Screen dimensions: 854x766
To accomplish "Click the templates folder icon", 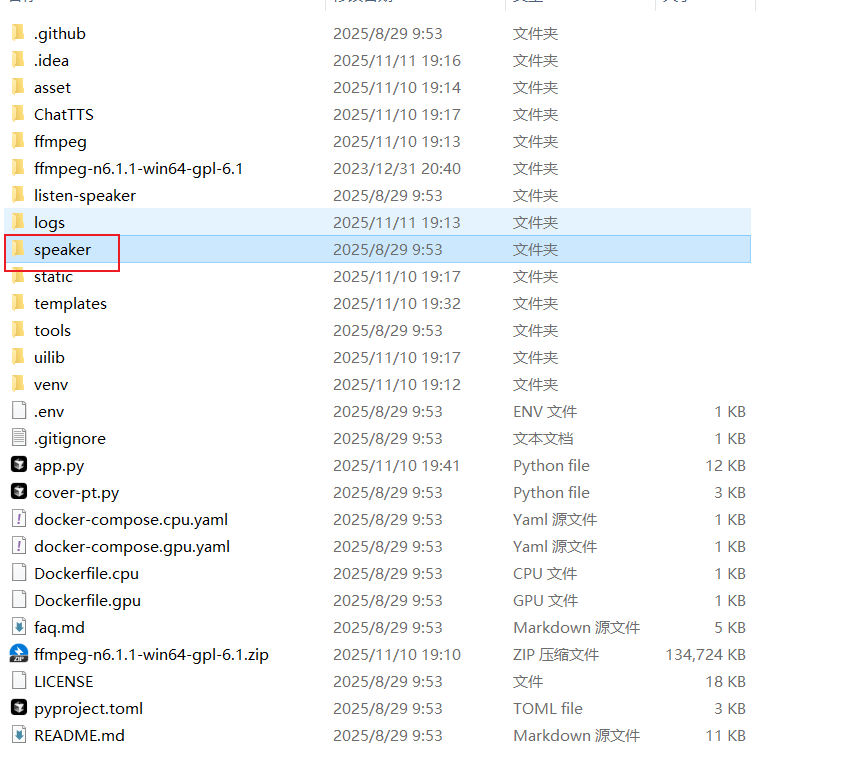I will [x=19, y=303].
